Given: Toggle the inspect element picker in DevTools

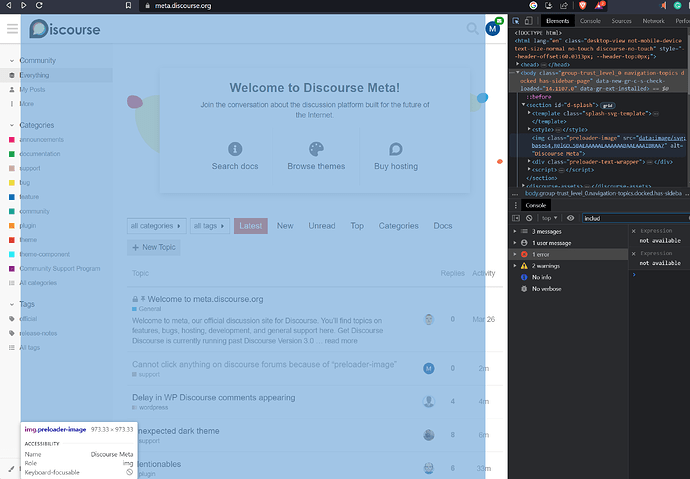Looking at the screenshot, I should 516,21.
